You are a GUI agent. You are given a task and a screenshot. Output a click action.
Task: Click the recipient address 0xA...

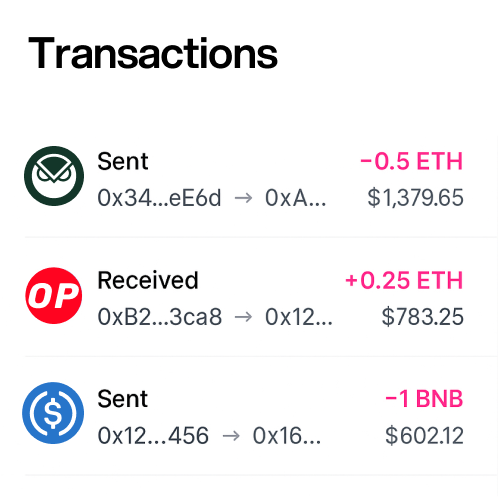(x=296, y=198)
